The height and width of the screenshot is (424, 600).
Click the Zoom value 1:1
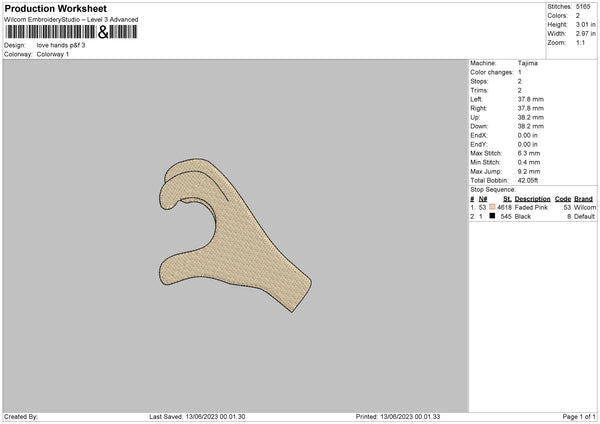coord(580,43)
